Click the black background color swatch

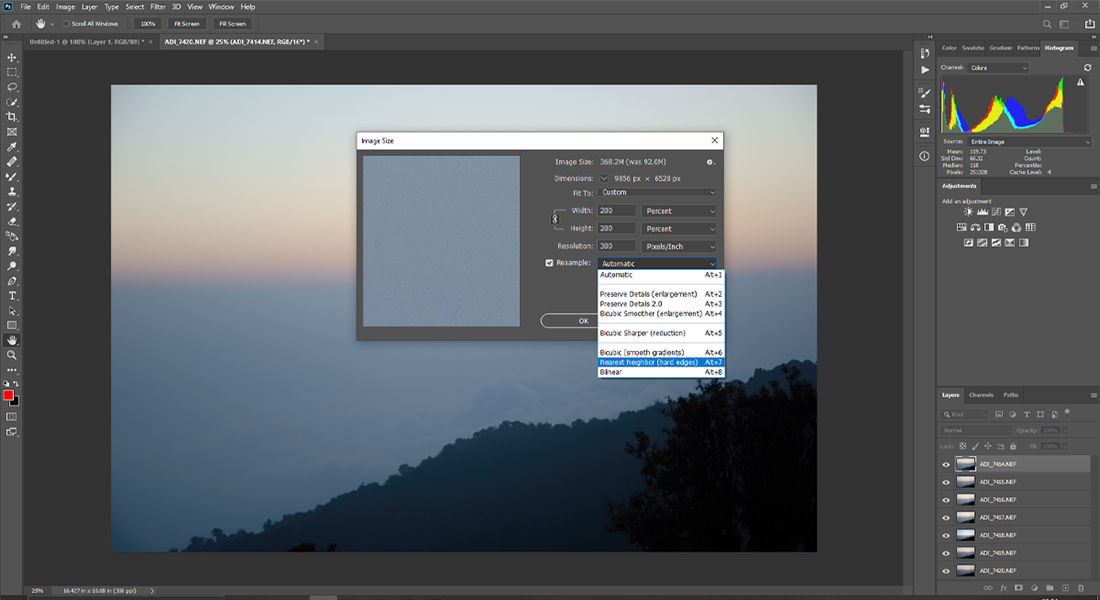(15, 402)
